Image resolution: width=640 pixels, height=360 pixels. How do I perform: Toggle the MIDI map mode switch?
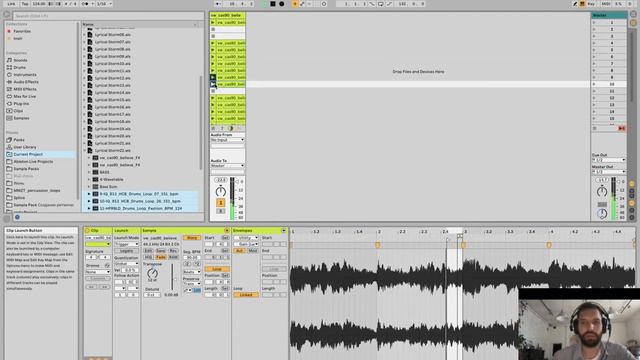(x=606, y=4)
